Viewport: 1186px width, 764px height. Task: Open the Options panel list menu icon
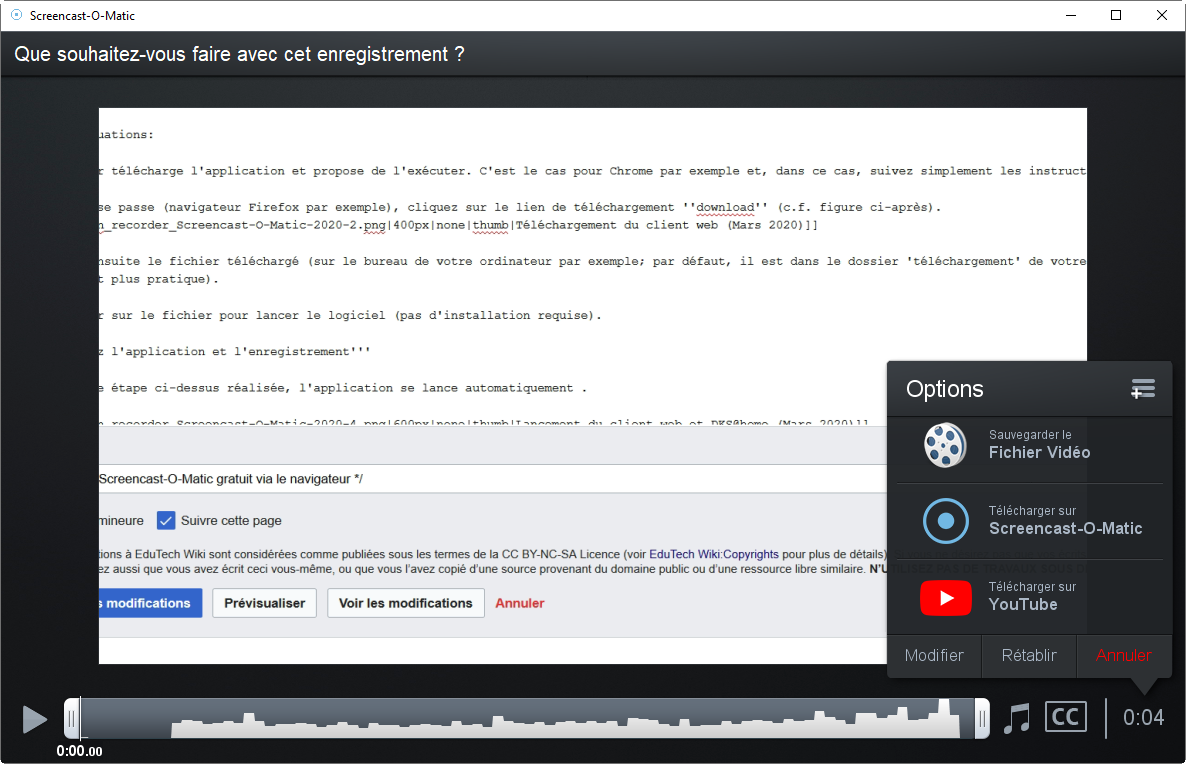(x=1143, y=389)
